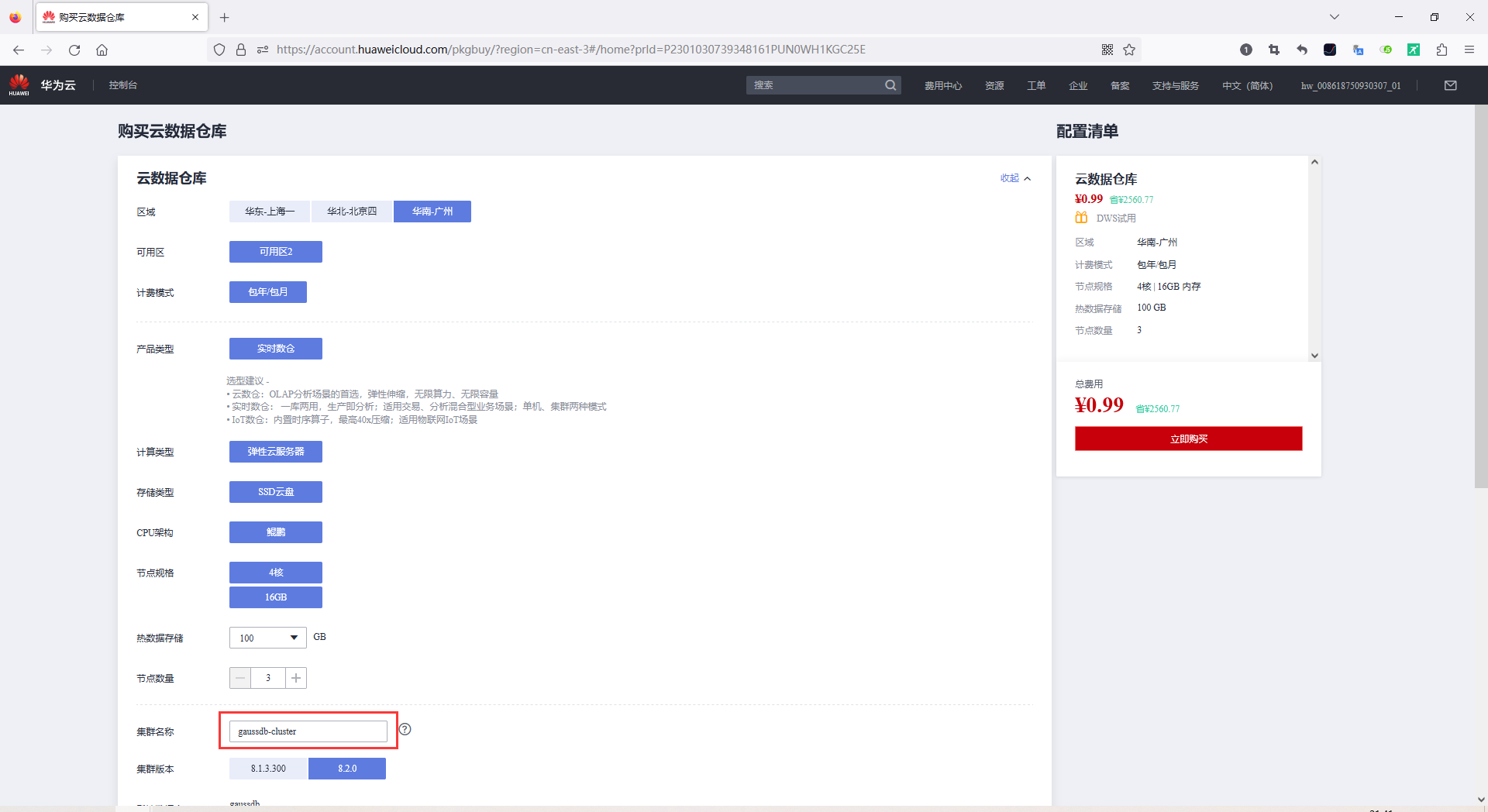Image resolution: width=1488 pixels, height=812 pixels.
Task: Click the dark square extension icon
Action: [x=1330, y=50]
